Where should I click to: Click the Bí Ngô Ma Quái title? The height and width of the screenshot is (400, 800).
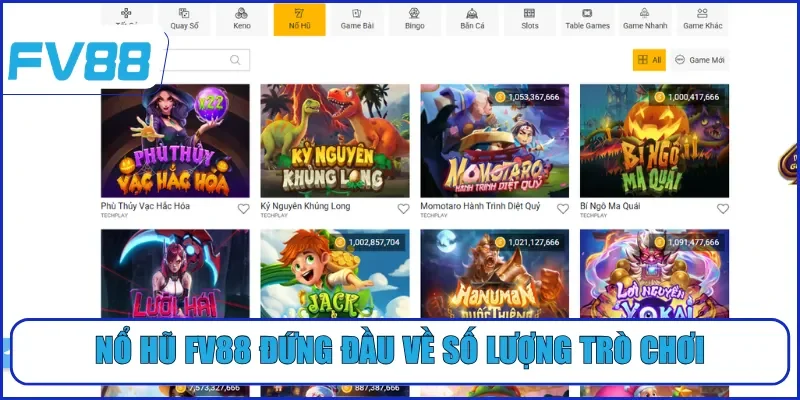(x=610, y=206)
